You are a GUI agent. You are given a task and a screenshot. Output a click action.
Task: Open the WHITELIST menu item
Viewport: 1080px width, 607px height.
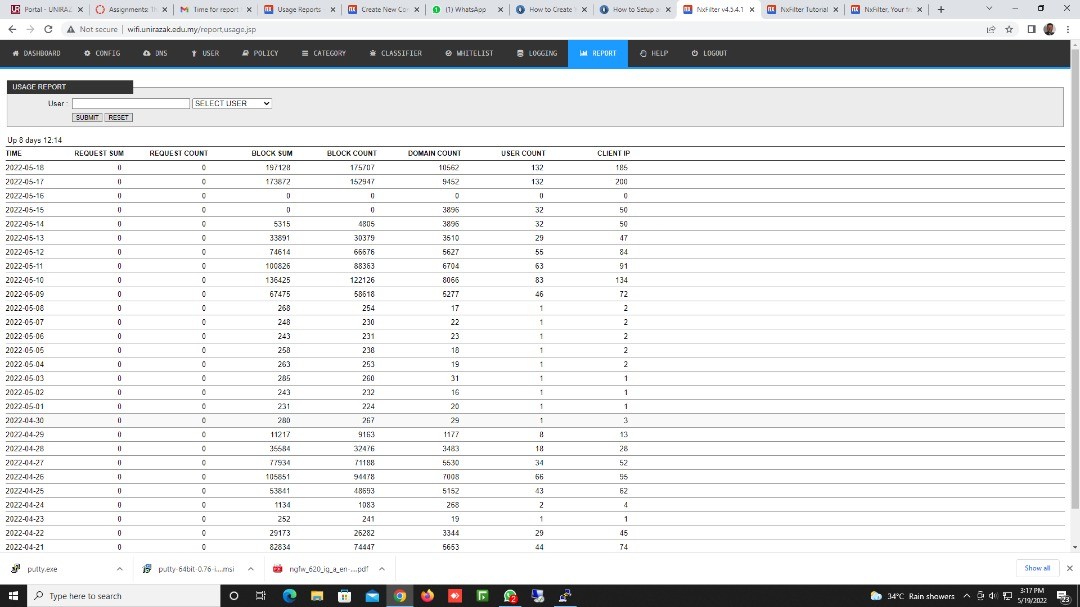469,53
